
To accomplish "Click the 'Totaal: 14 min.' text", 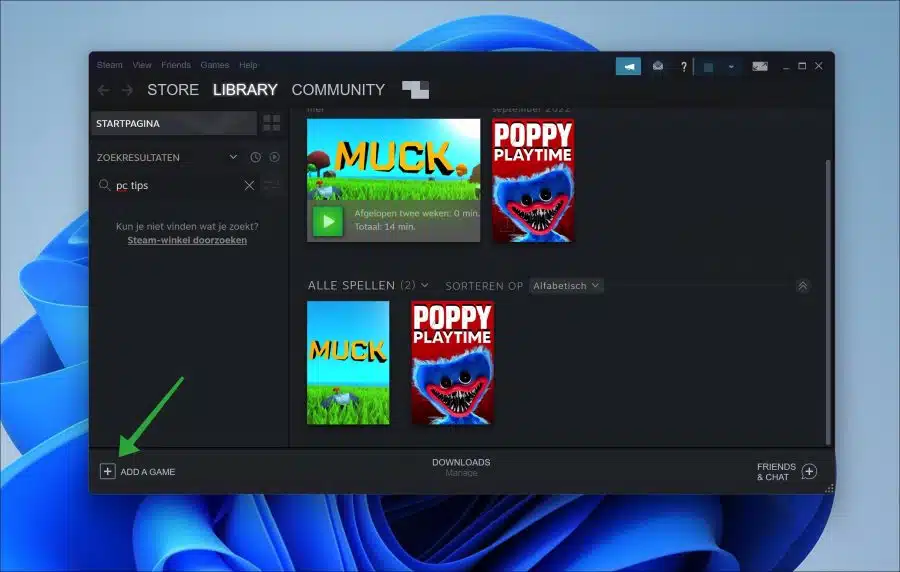I will [x=385, y=227].
